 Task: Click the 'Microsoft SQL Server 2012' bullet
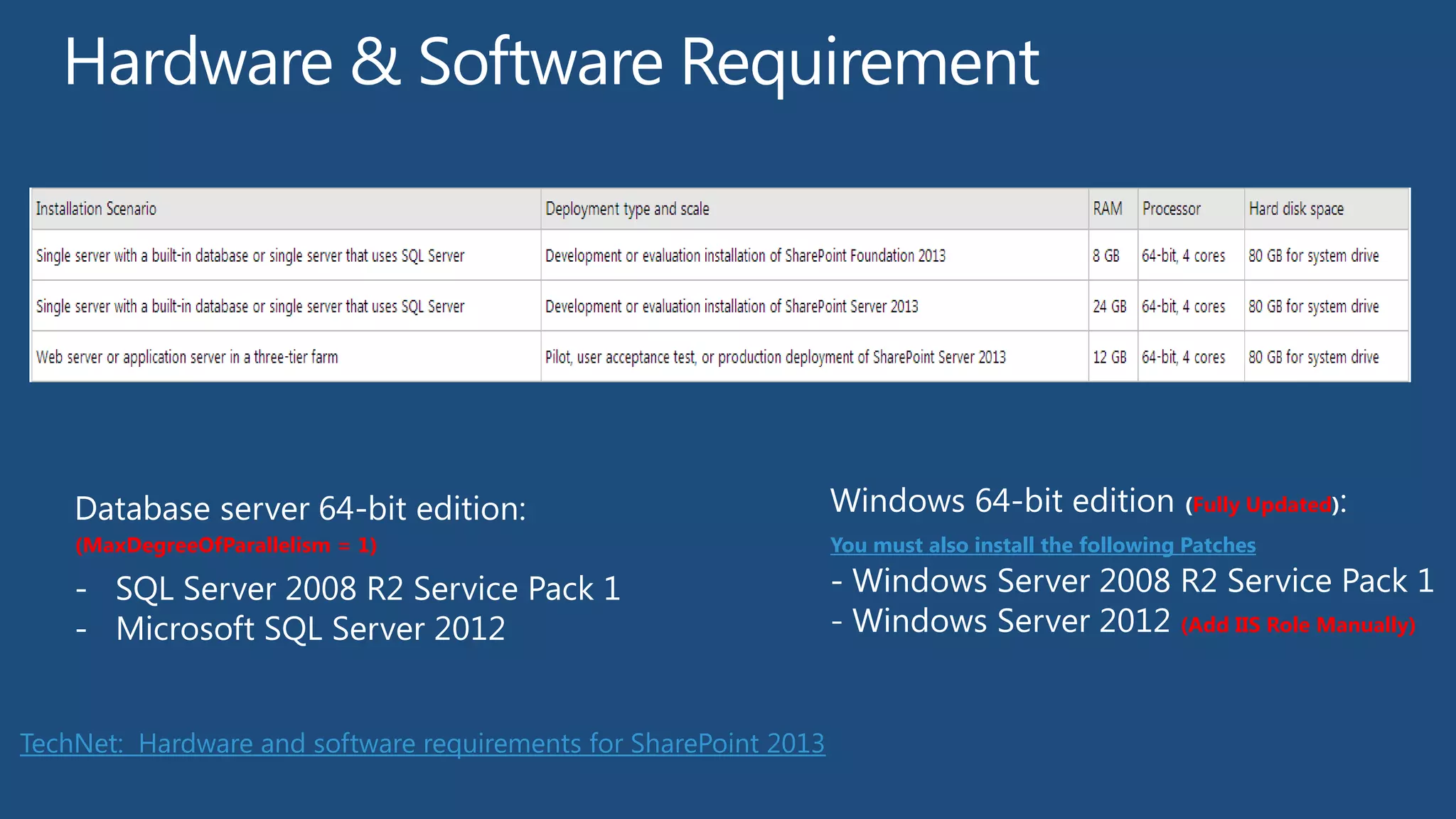(x=310, y=628)
